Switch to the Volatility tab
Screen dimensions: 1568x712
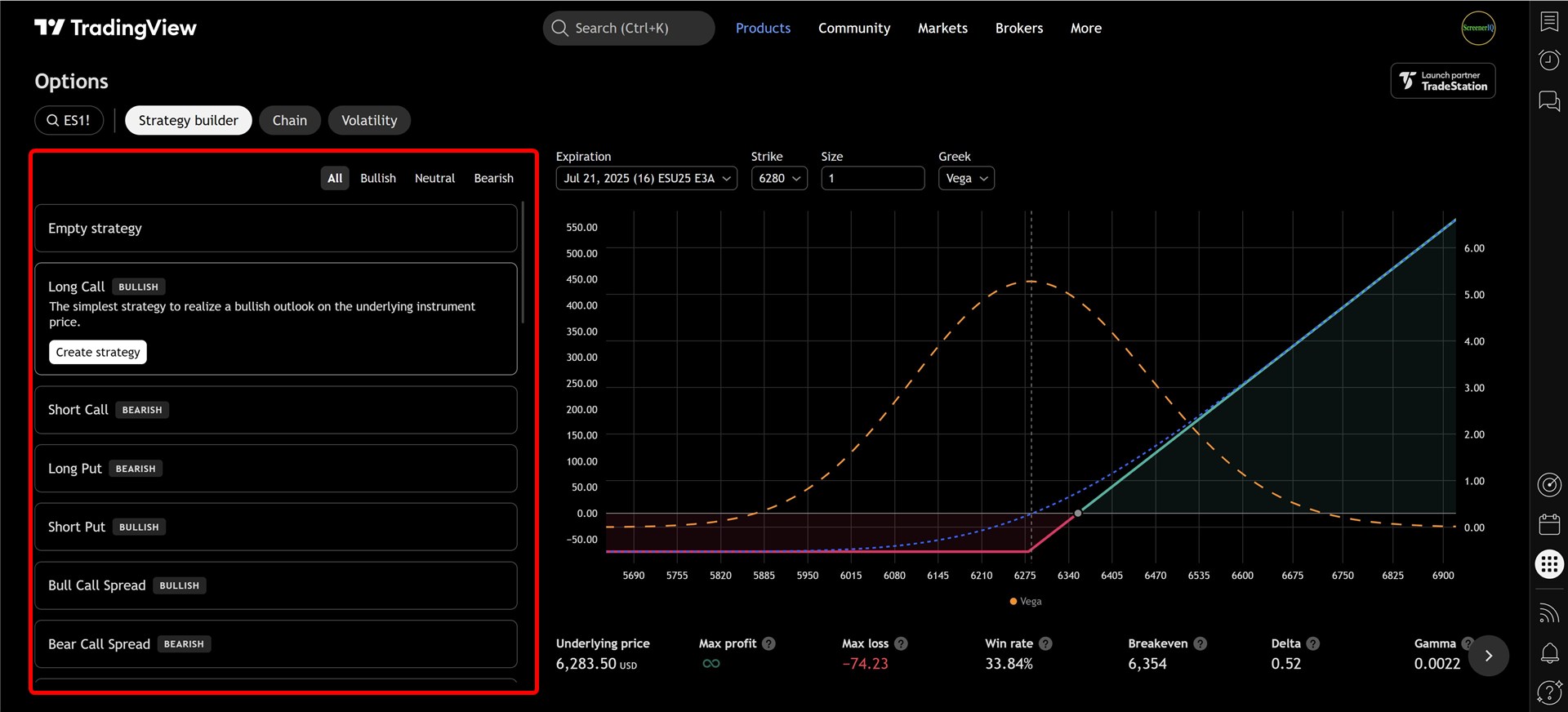click(369, 120)
